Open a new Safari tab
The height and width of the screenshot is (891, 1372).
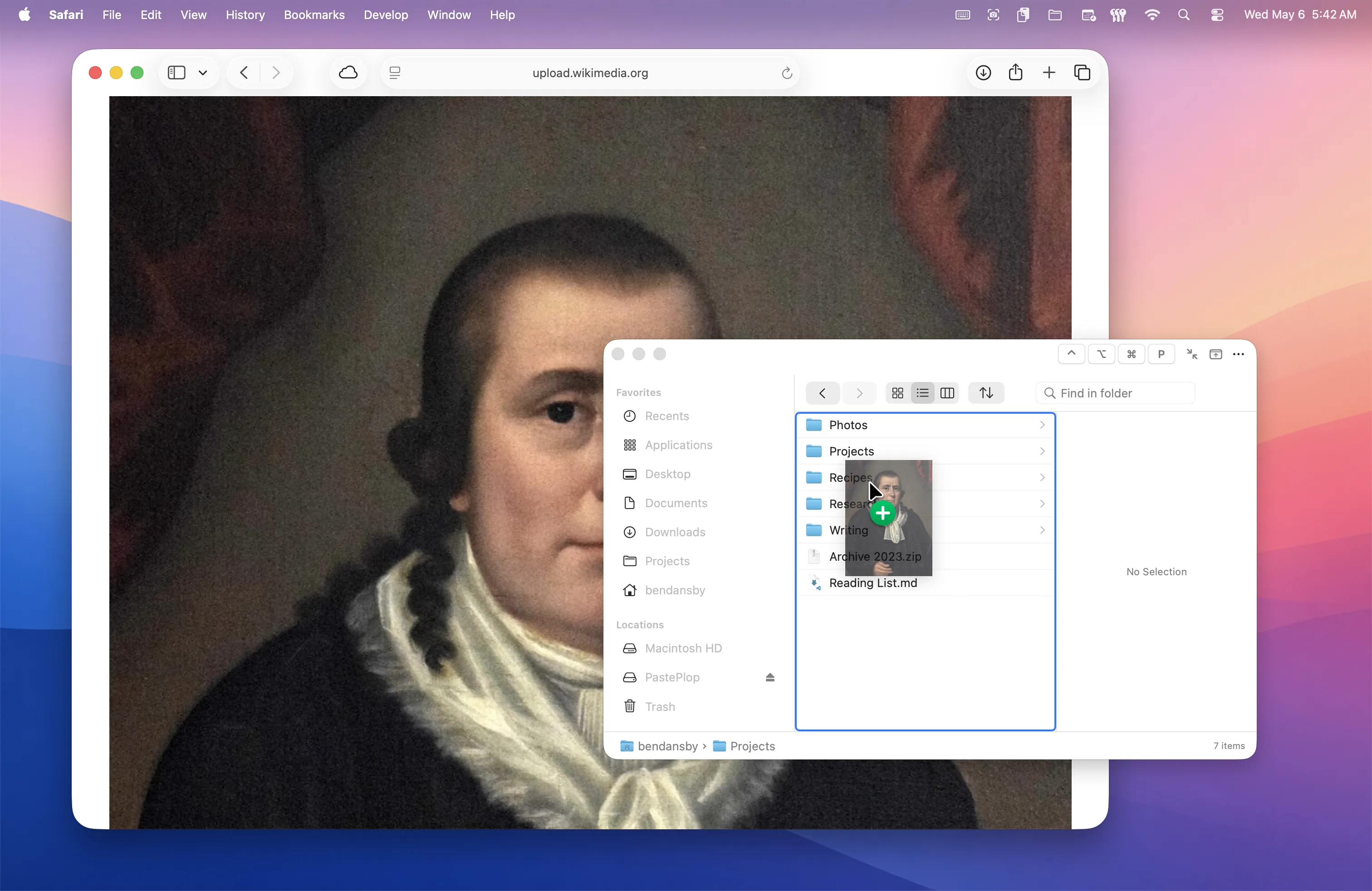1049,73
